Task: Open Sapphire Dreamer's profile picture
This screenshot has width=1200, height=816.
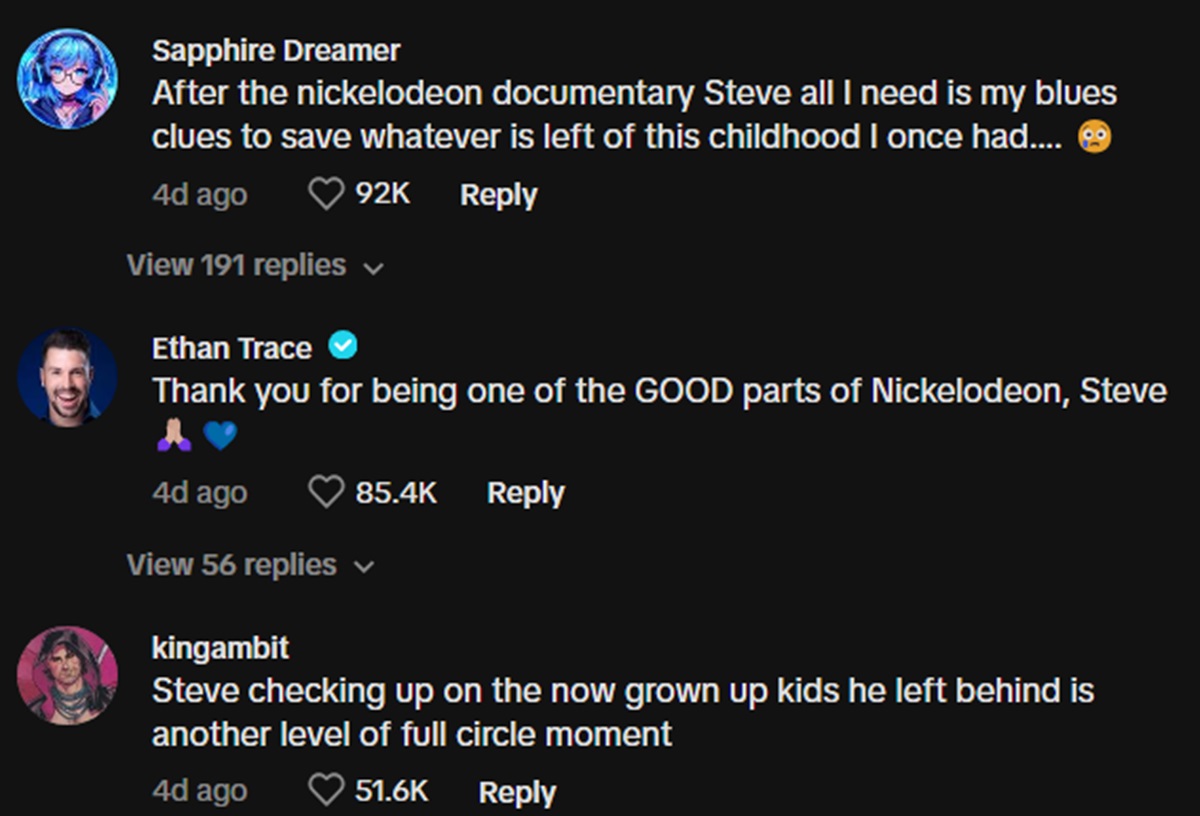Action: (68, 79)
